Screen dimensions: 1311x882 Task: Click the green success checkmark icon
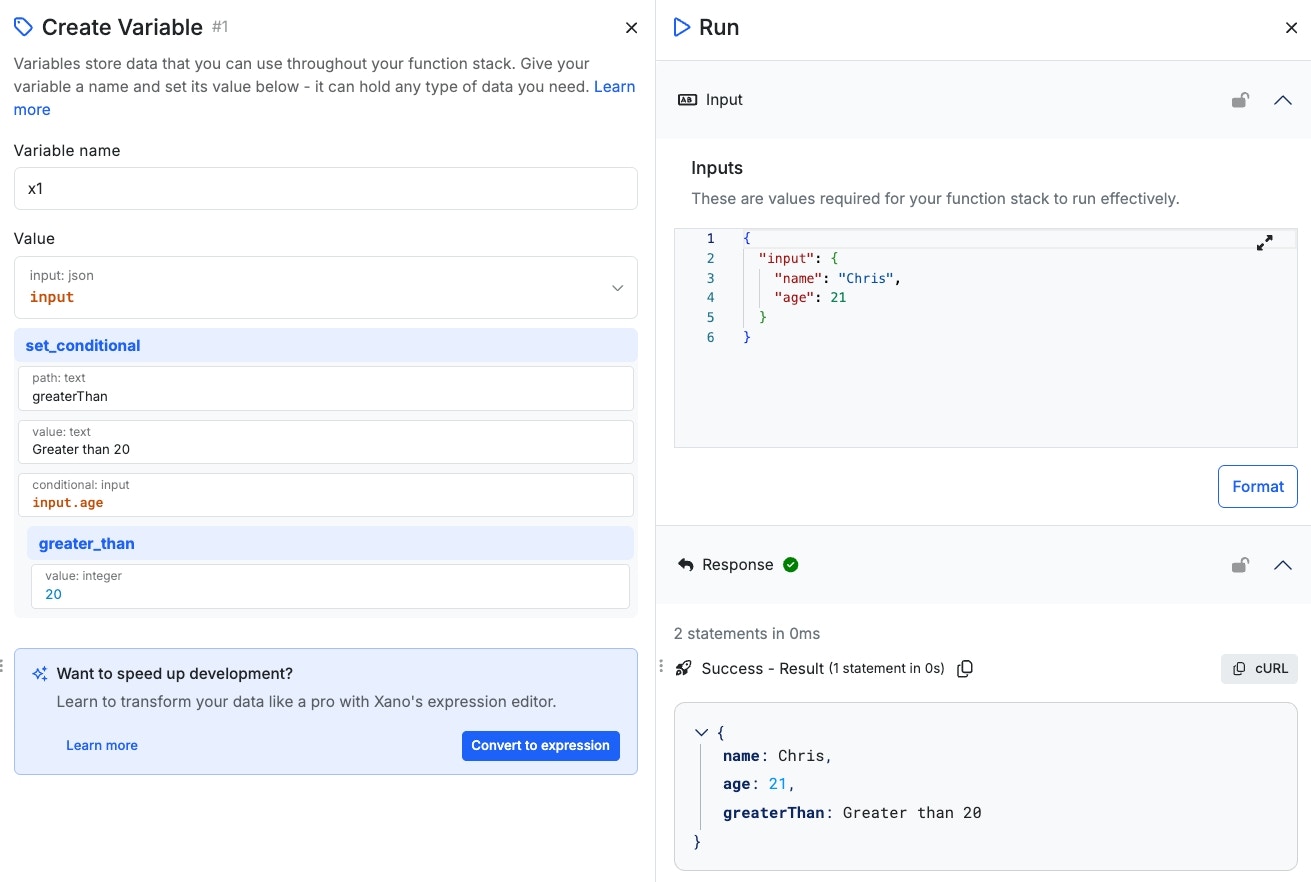[791, 565]
